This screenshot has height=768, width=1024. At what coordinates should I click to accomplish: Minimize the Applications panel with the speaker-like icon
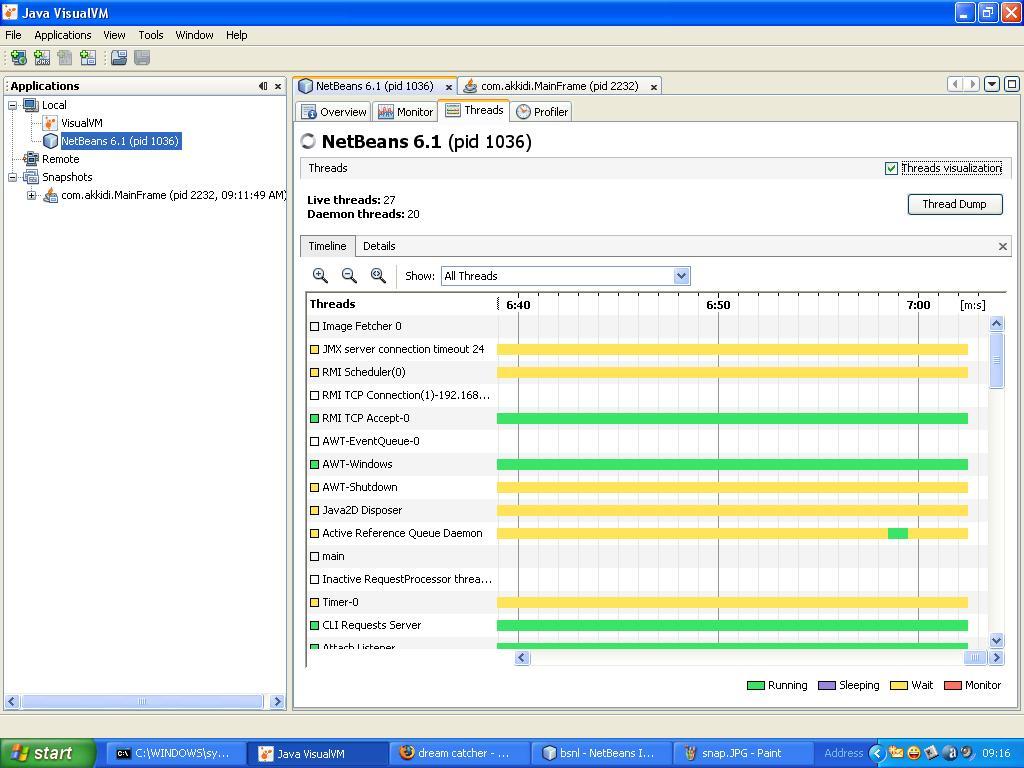263,86
